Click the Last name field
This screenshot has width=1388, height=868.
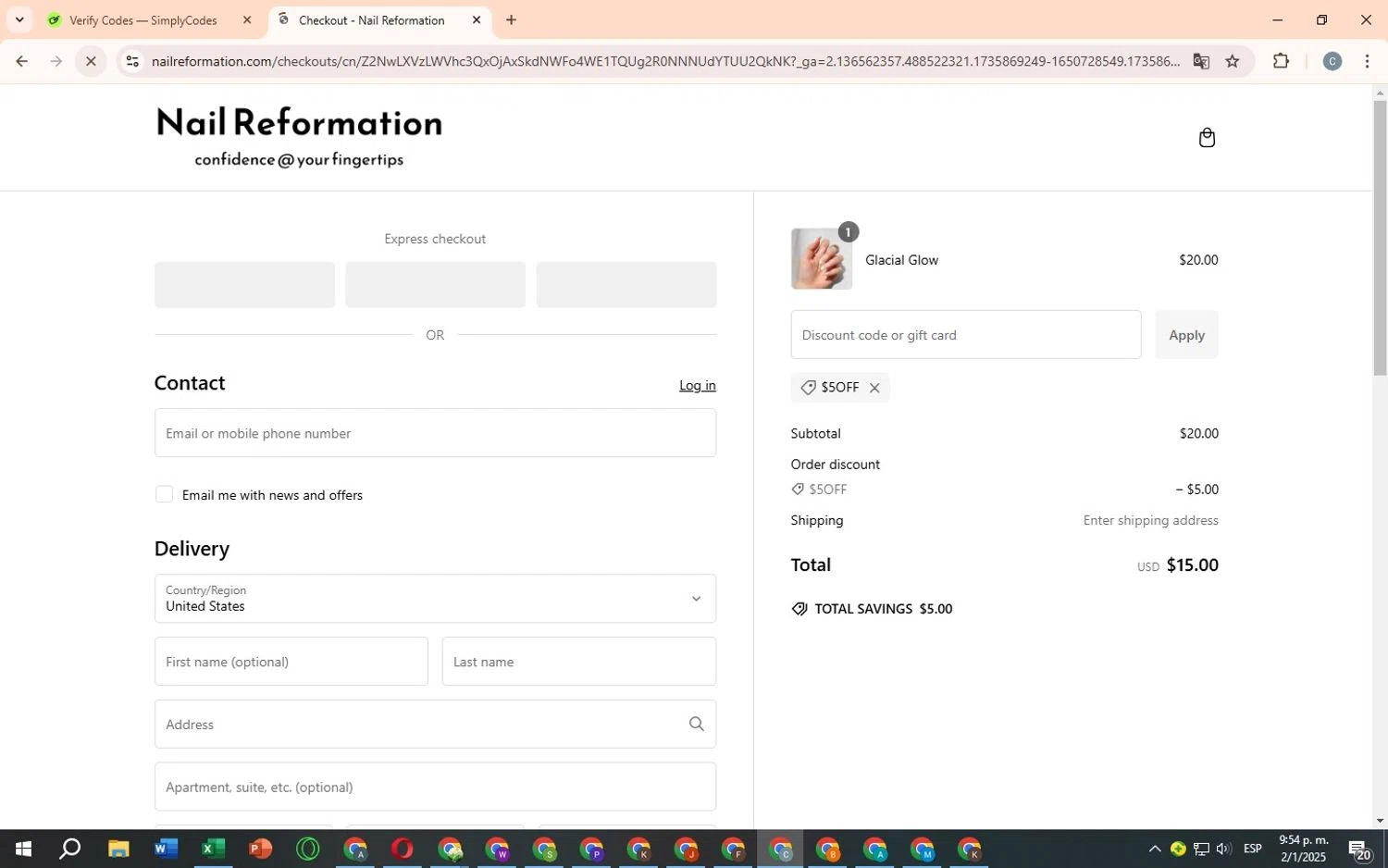click(579, 662)
